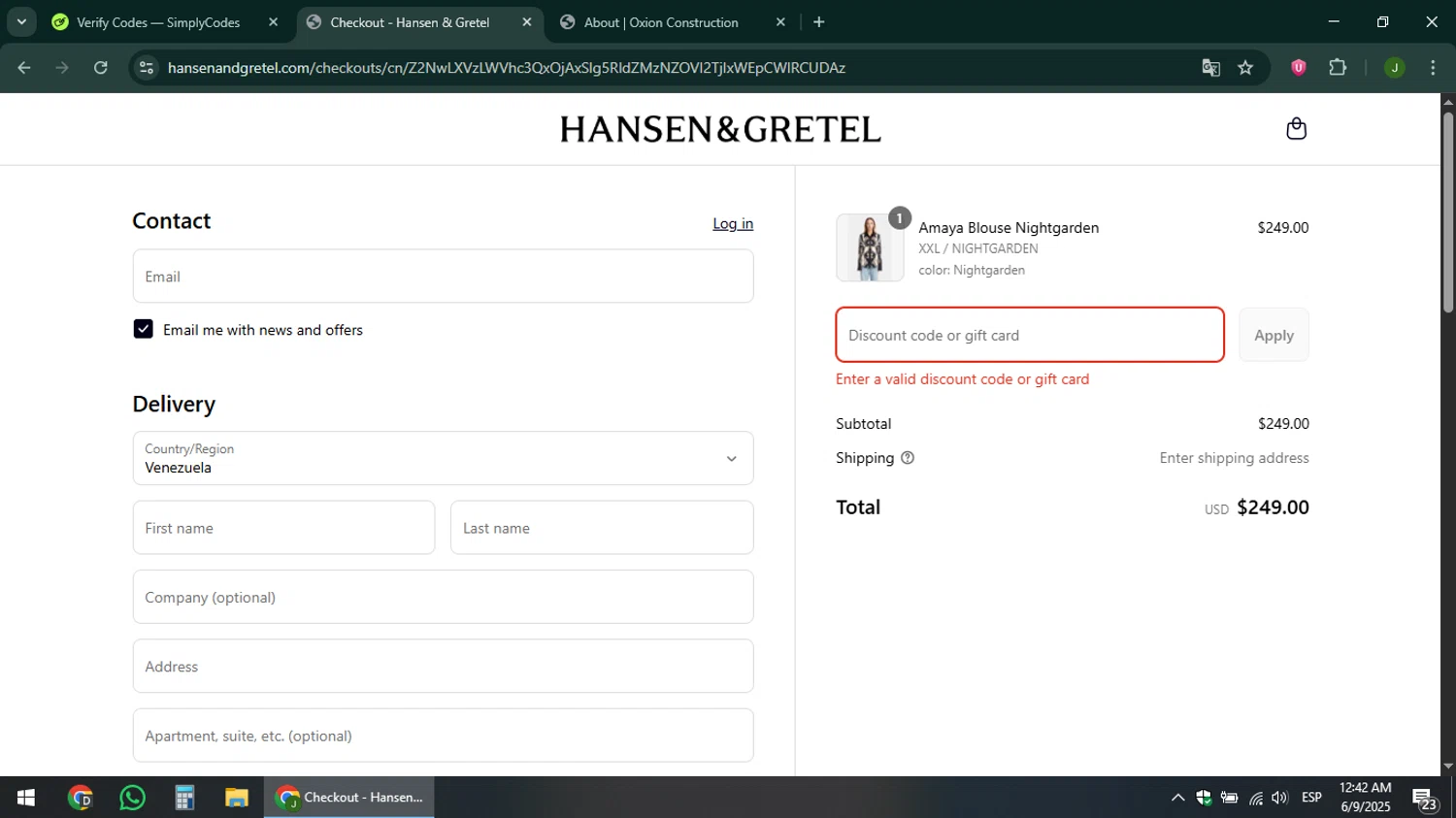
Task: Uncheck Email me with news and offers
Action: point(144,330)
